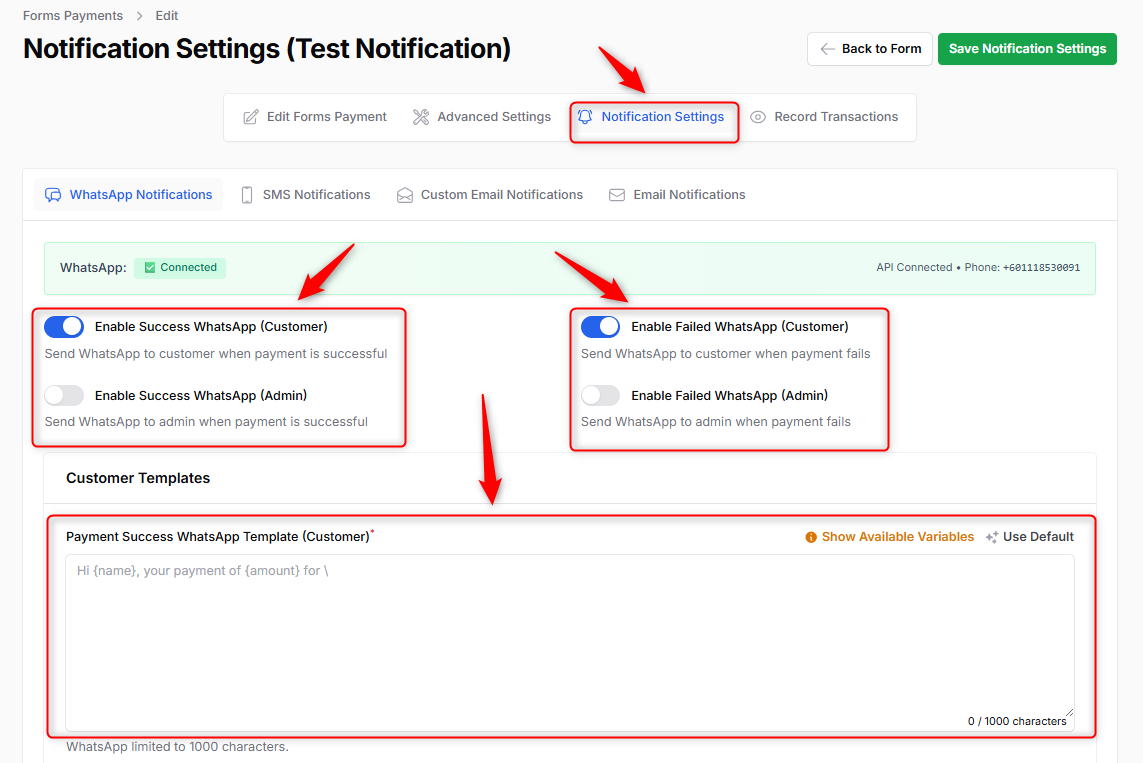This screenshot has width=1143, height=763.
Task: Click the WhatsApp limited to 1000 characters note
Action: click(177, 747)
